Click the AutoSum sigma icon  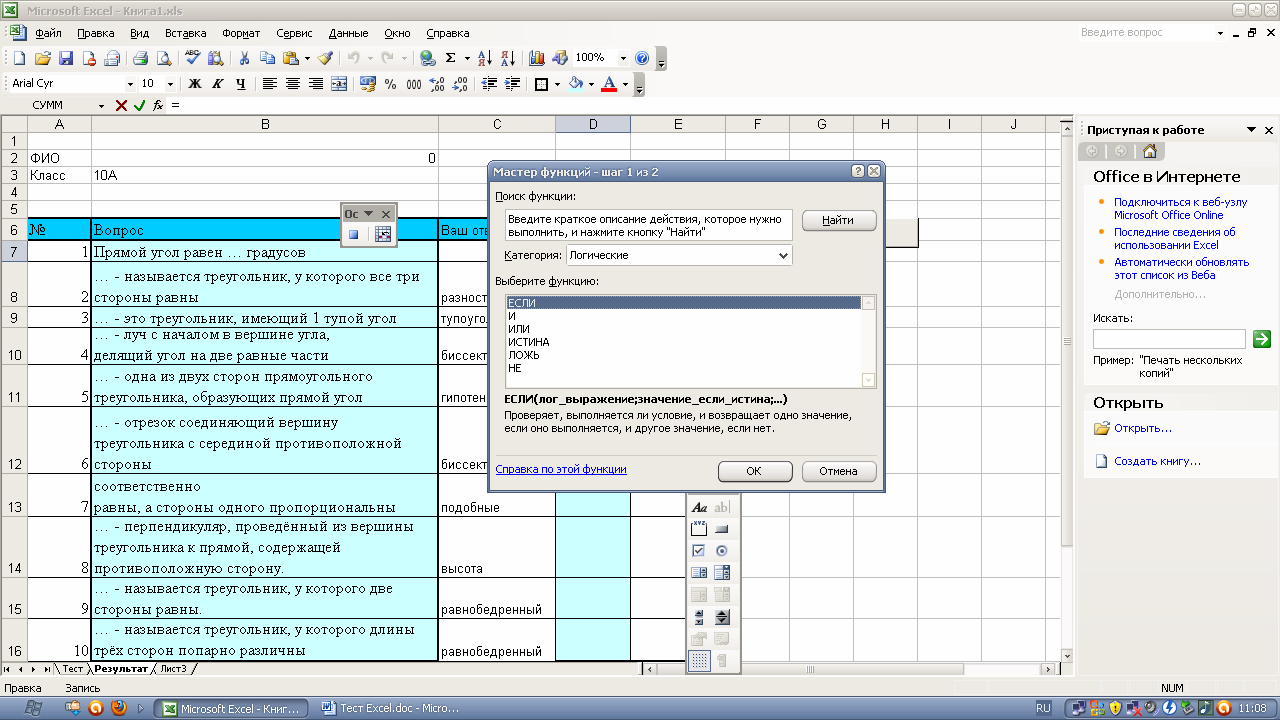pos(451,58)
